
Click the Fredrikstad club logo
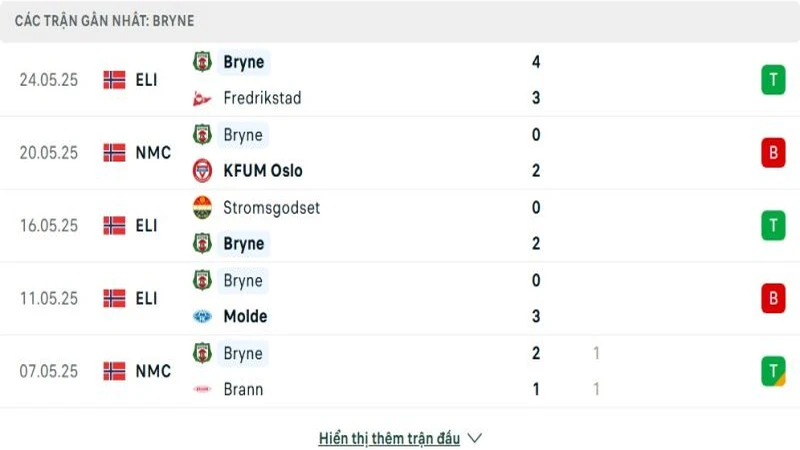202,98
